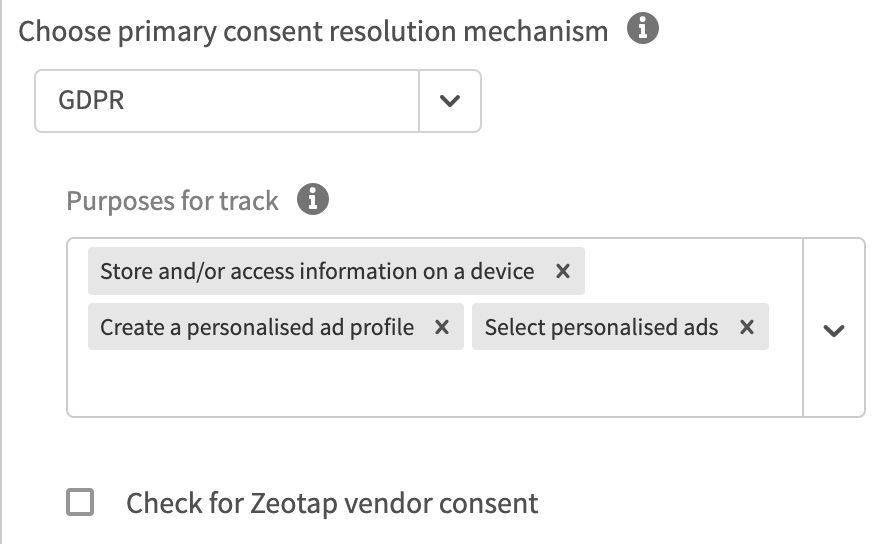The width and height of the screenshot is (888, 544).
Task: Expand the Purposes for track chevron
Action: pyautogui.click(x=833, y=330)
